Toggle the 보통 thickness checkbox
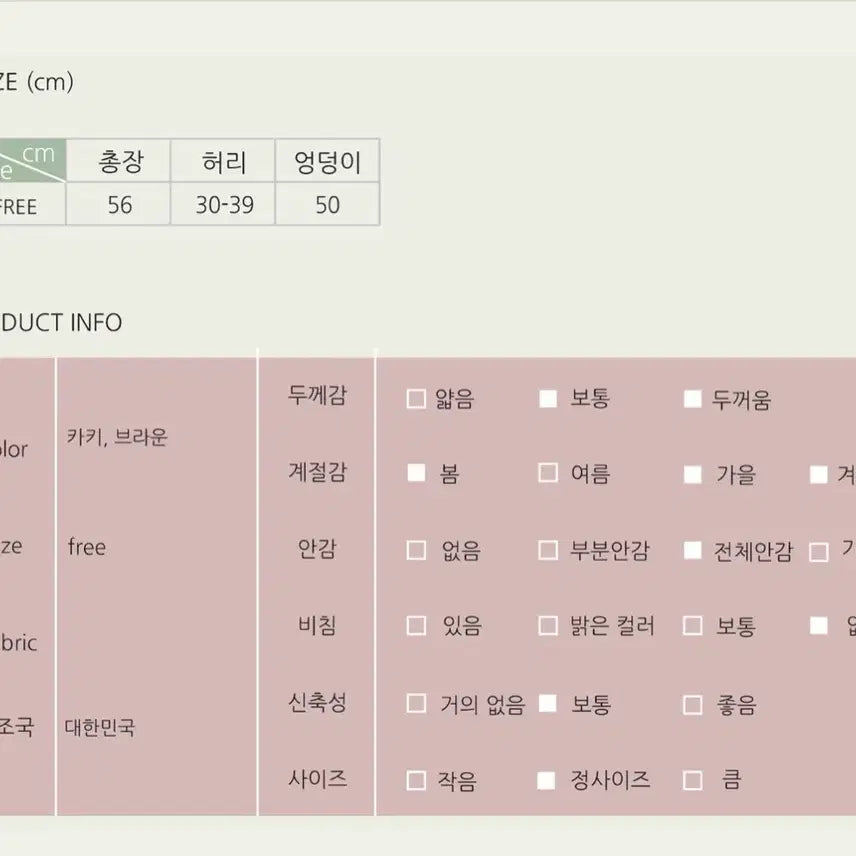 pos(547,399)
